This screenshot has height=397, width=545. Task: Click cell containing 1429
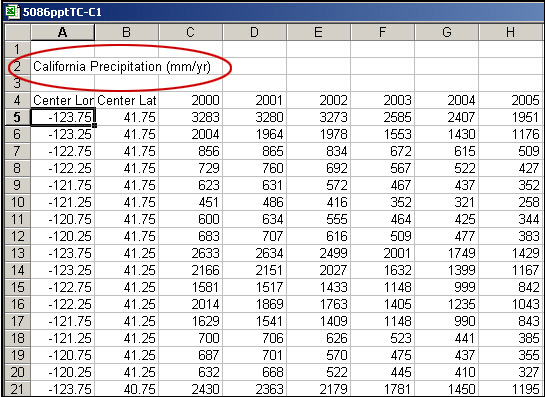coord(511,253)
